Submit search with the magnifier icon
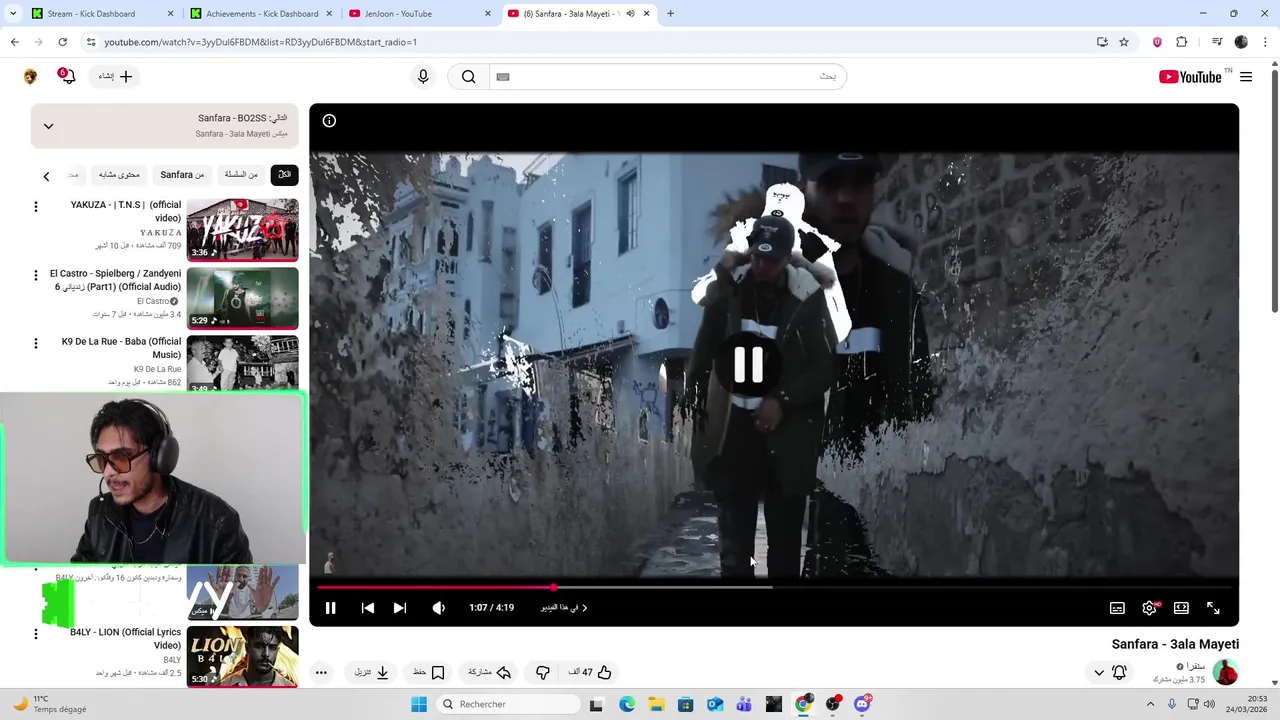 tap(468, 77)
